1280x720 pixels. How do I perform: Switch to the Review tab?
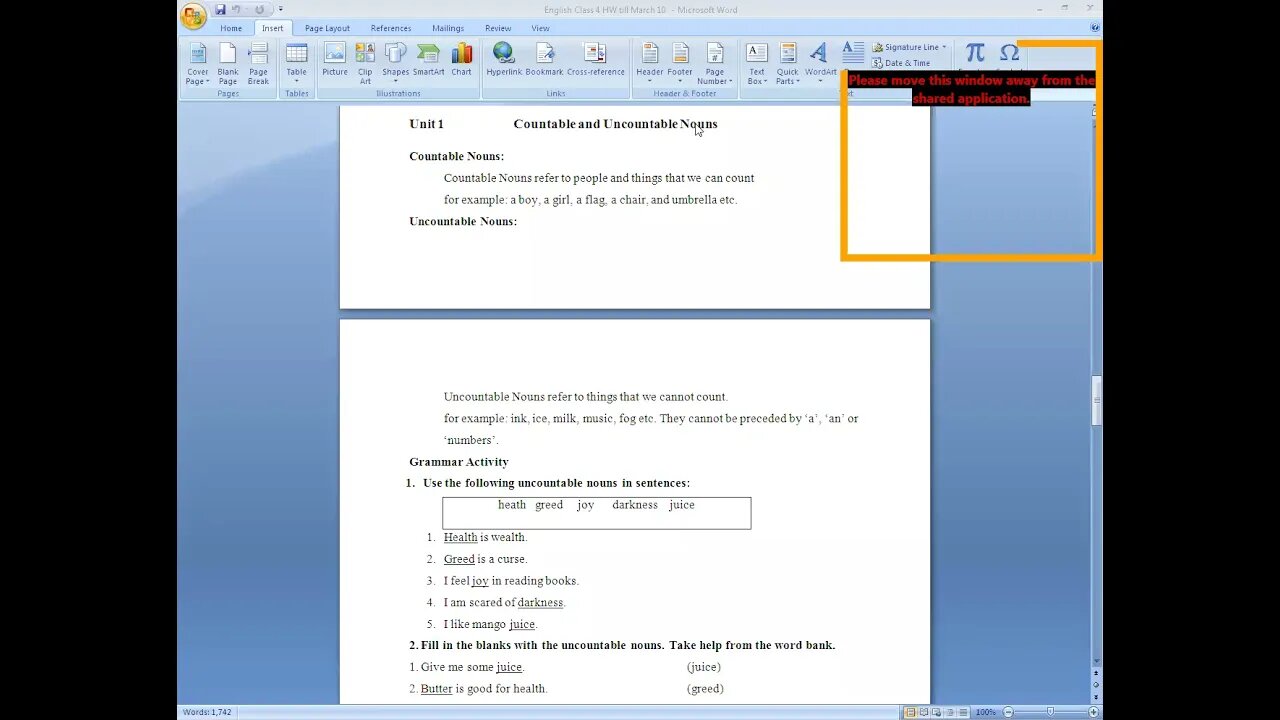click(498, 28)
